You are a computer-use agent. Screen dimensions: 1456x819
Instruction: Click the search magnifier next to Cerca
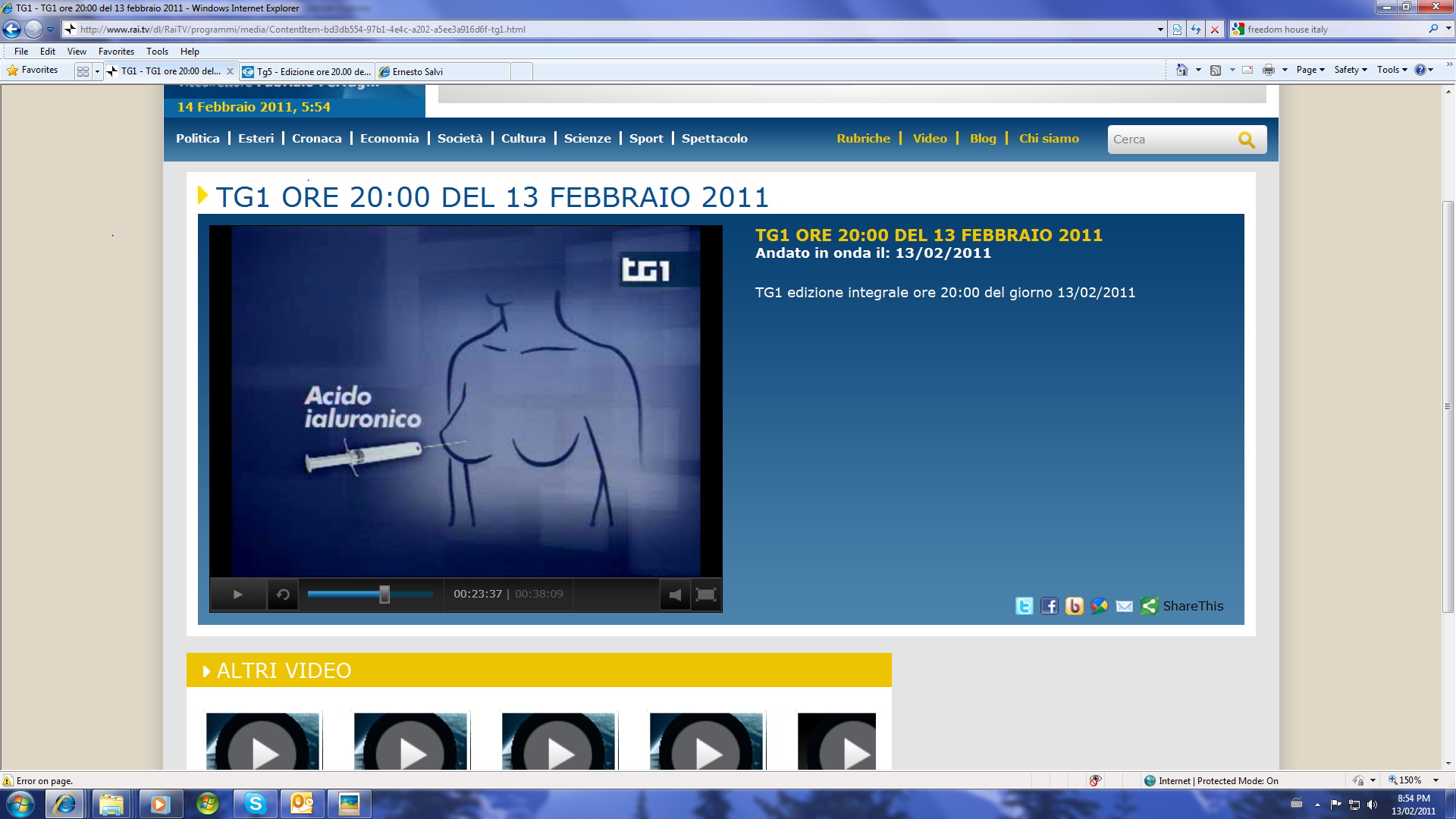pos(1246,140)
